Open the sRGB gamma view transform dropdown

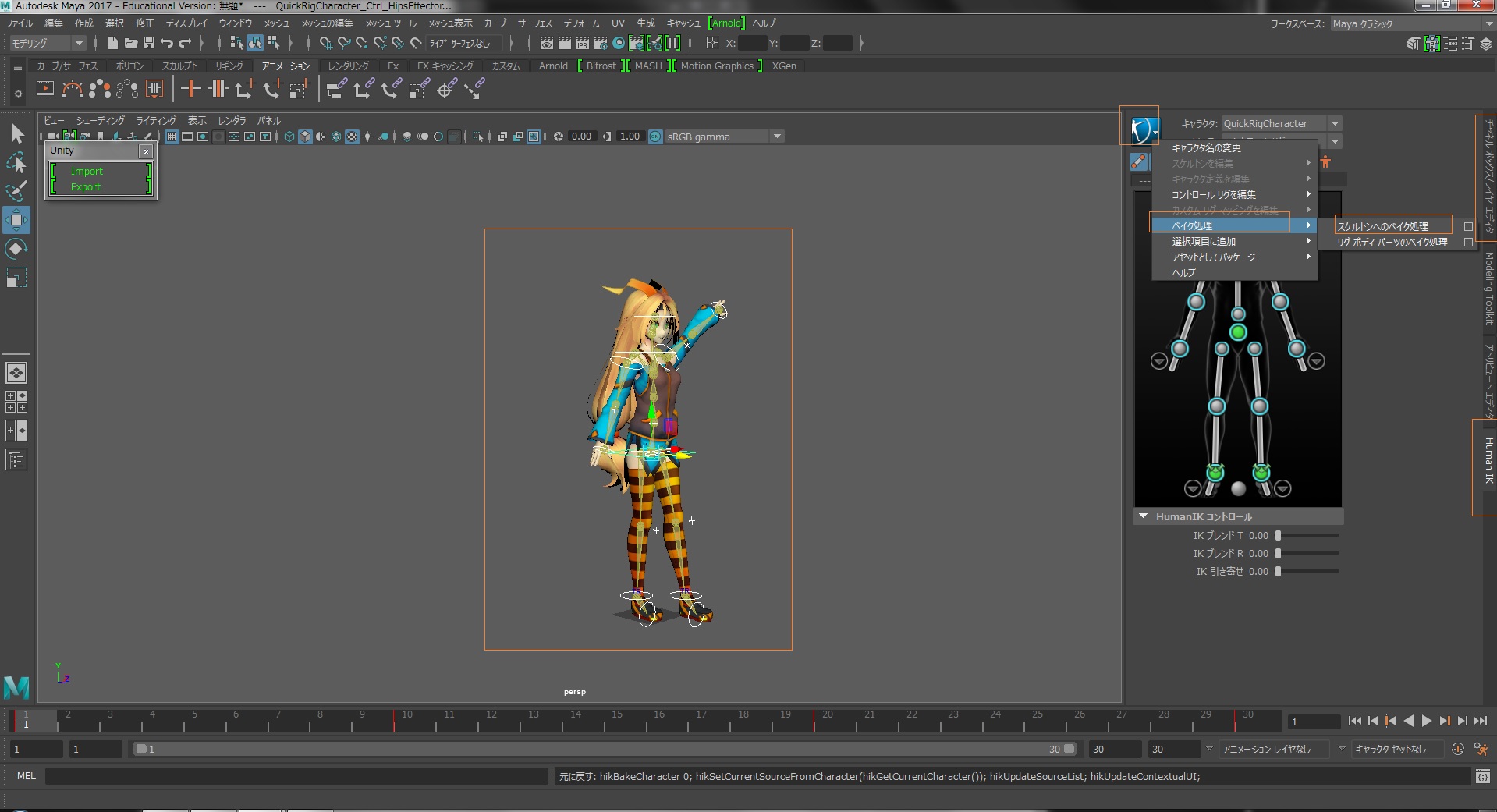pyautogui.click(x=724, y=137)
